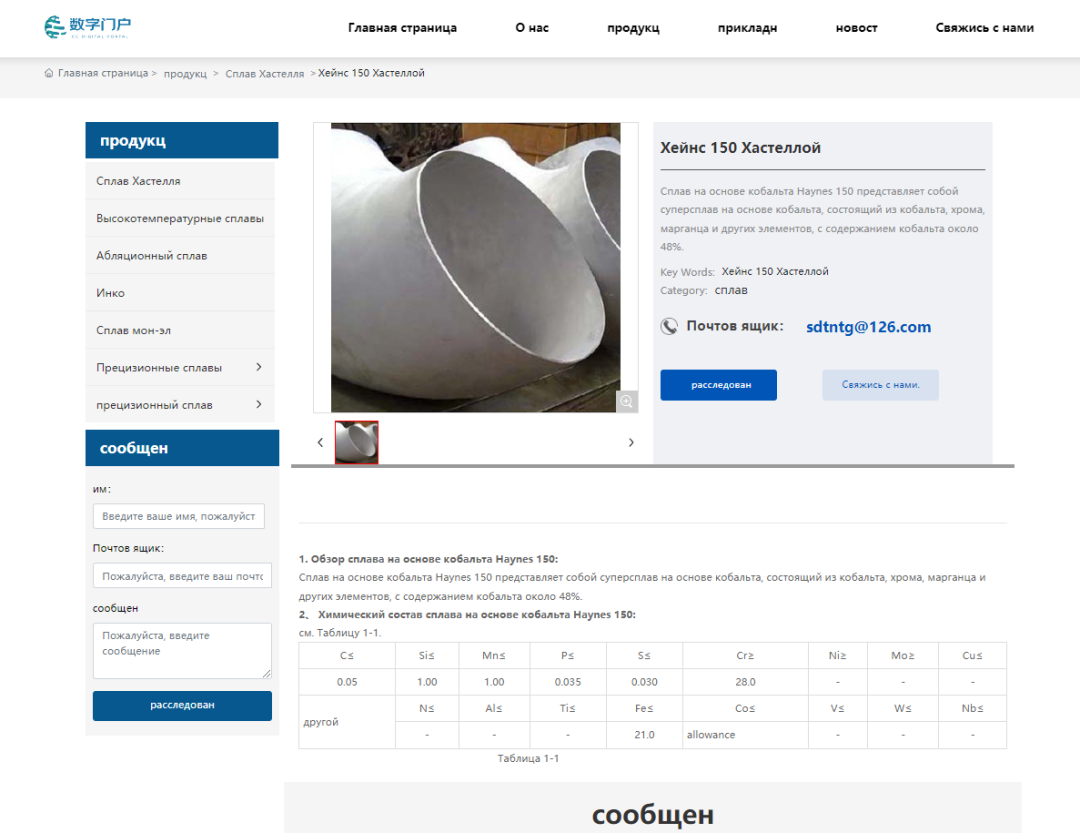Open Главная страница in the top navigation

coord(402,28)
